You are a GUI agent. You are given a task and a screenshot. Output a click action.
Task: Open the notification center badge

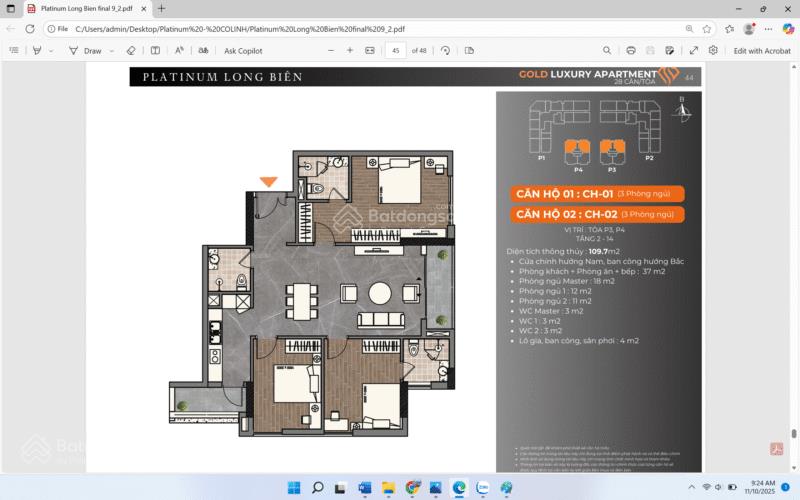(x=786, y=487)
